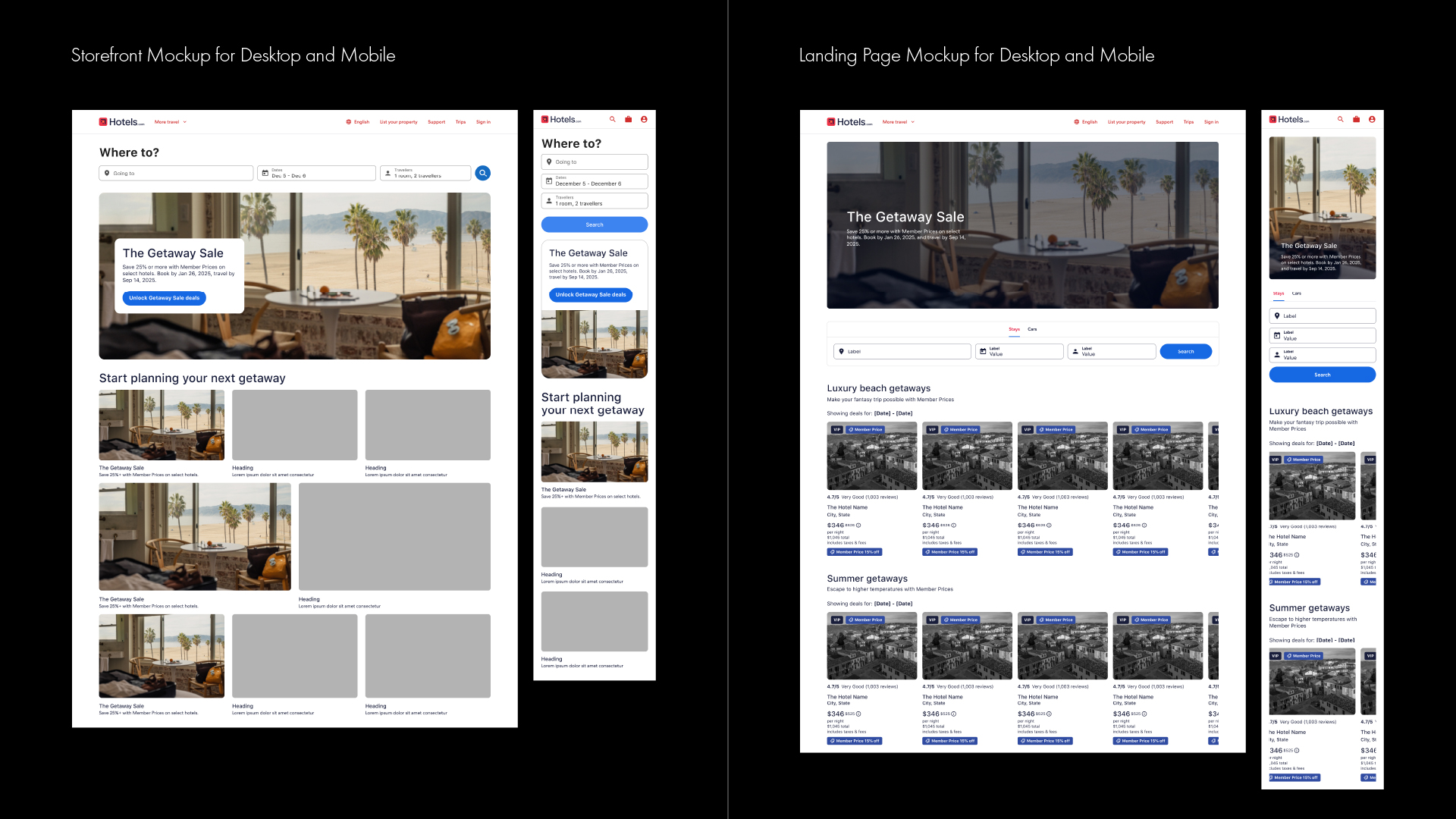The image size is (1456, 819).
Task: Select the VIP badge toggle on a hotel card
Action: (x=836, y=429)
